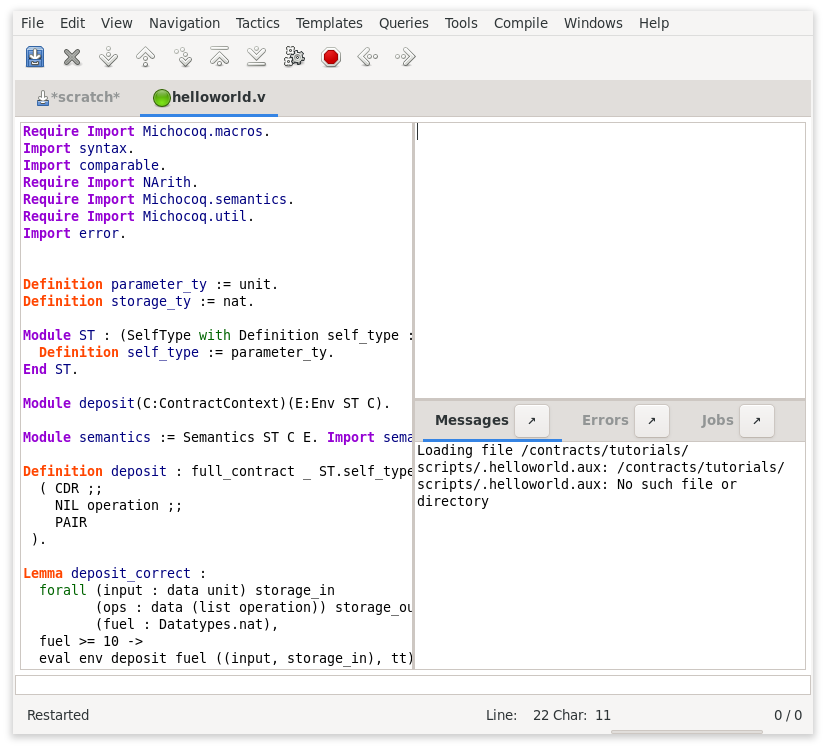The width and height of the screenshot is (826, 749).
Task: Open the Queries menu
Action: [403, 22]
